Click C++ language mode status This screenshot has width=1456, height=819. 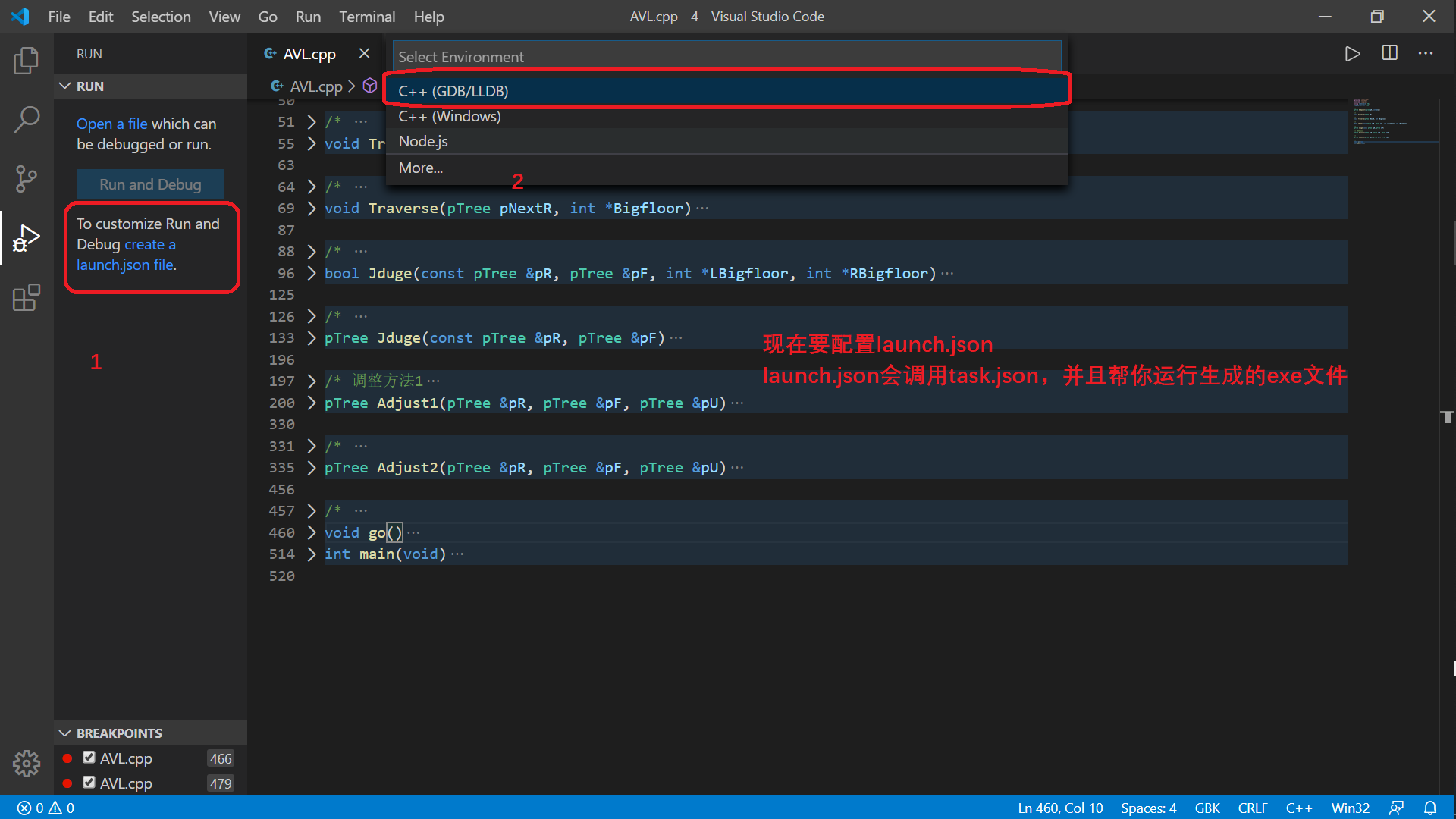click(1299, 808)
